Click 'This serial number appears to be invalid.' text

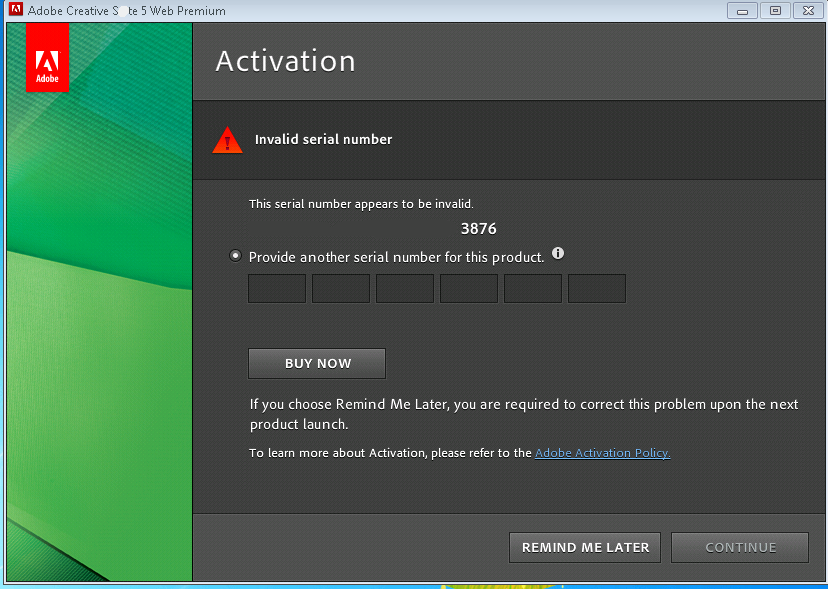[x=361, y=204]
